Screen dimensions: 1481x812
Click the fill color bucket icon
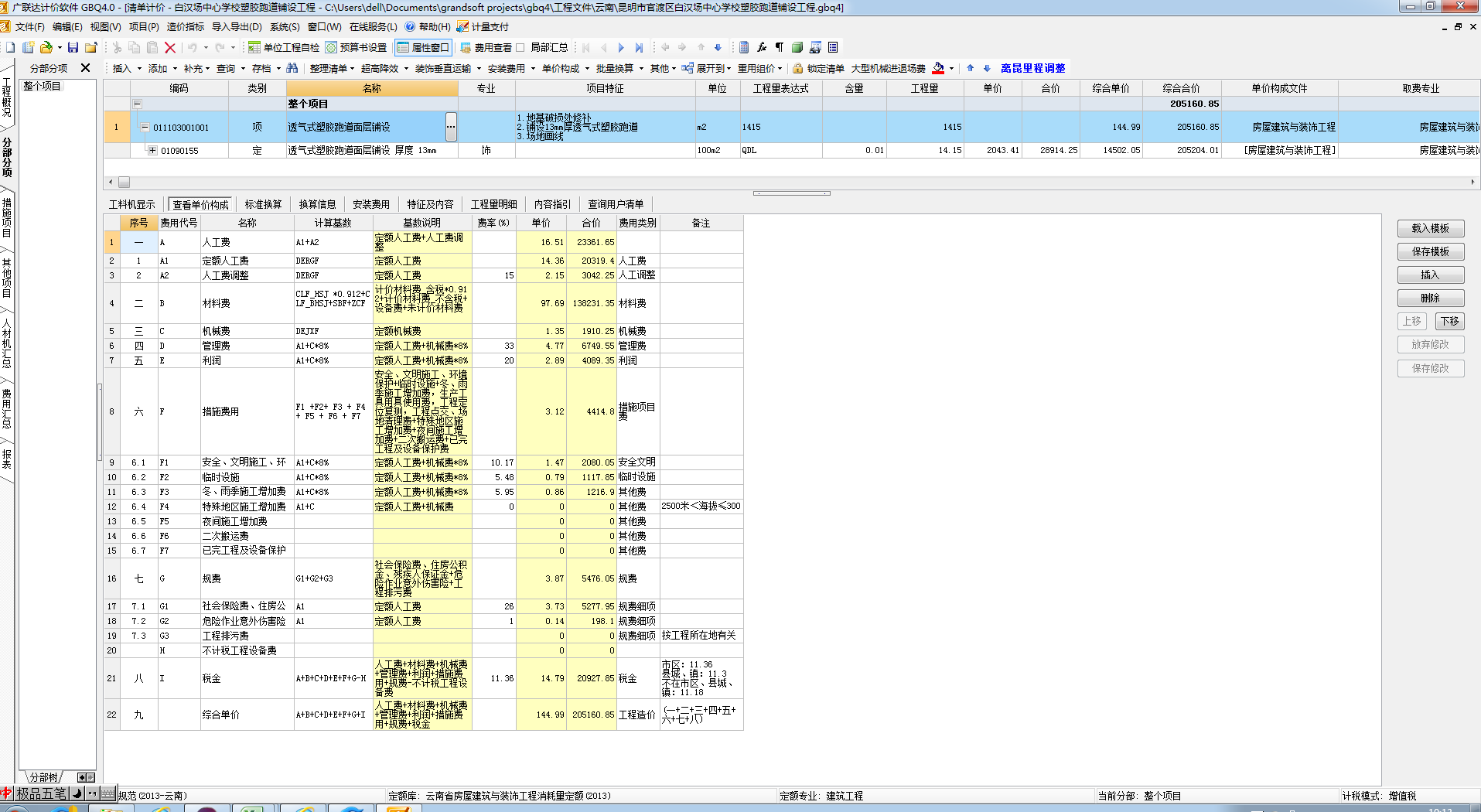[938, 68]
